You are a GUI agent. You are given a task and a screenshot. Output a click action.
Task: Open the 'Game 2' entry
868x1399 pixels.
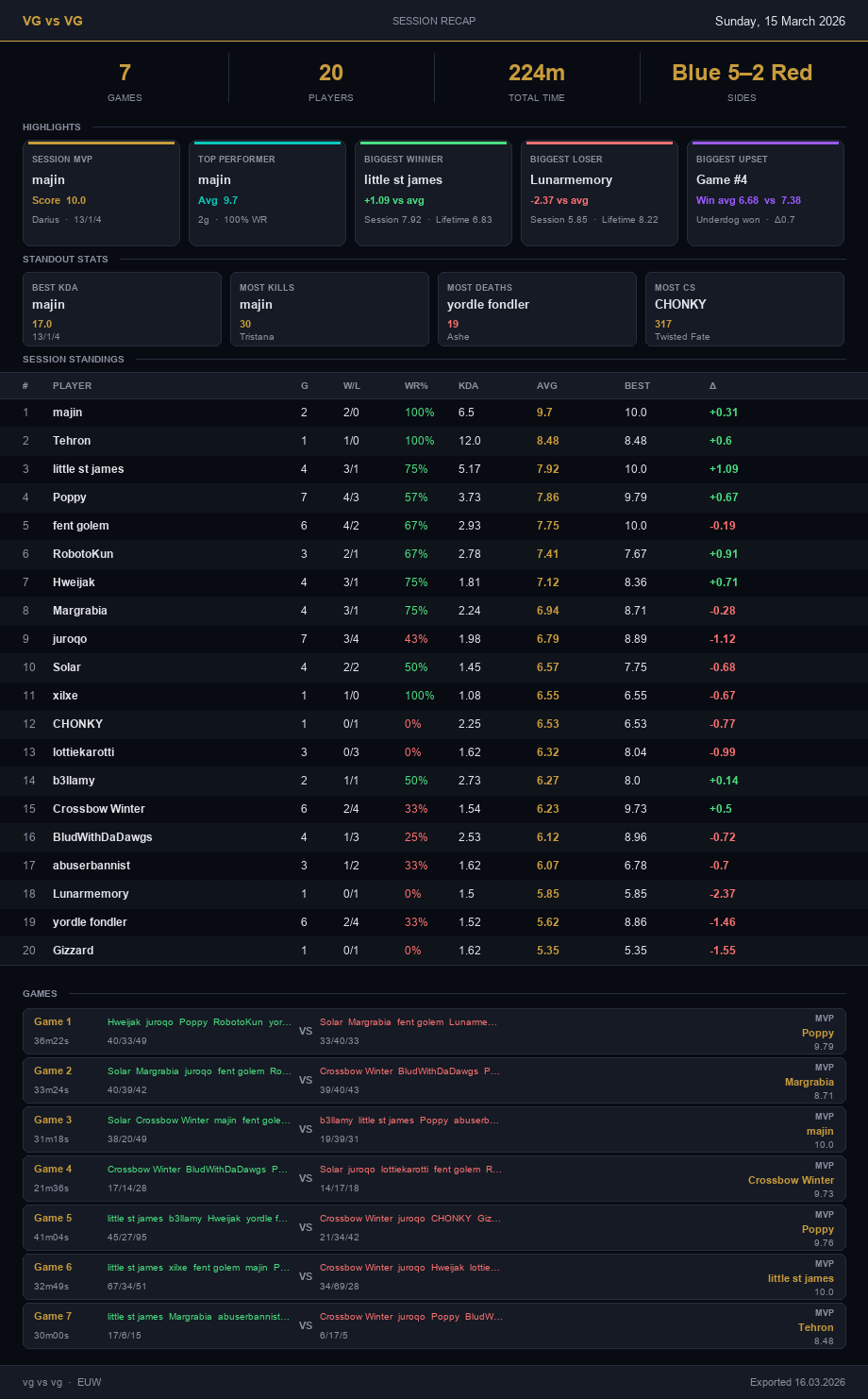[x=434, y=1080]
